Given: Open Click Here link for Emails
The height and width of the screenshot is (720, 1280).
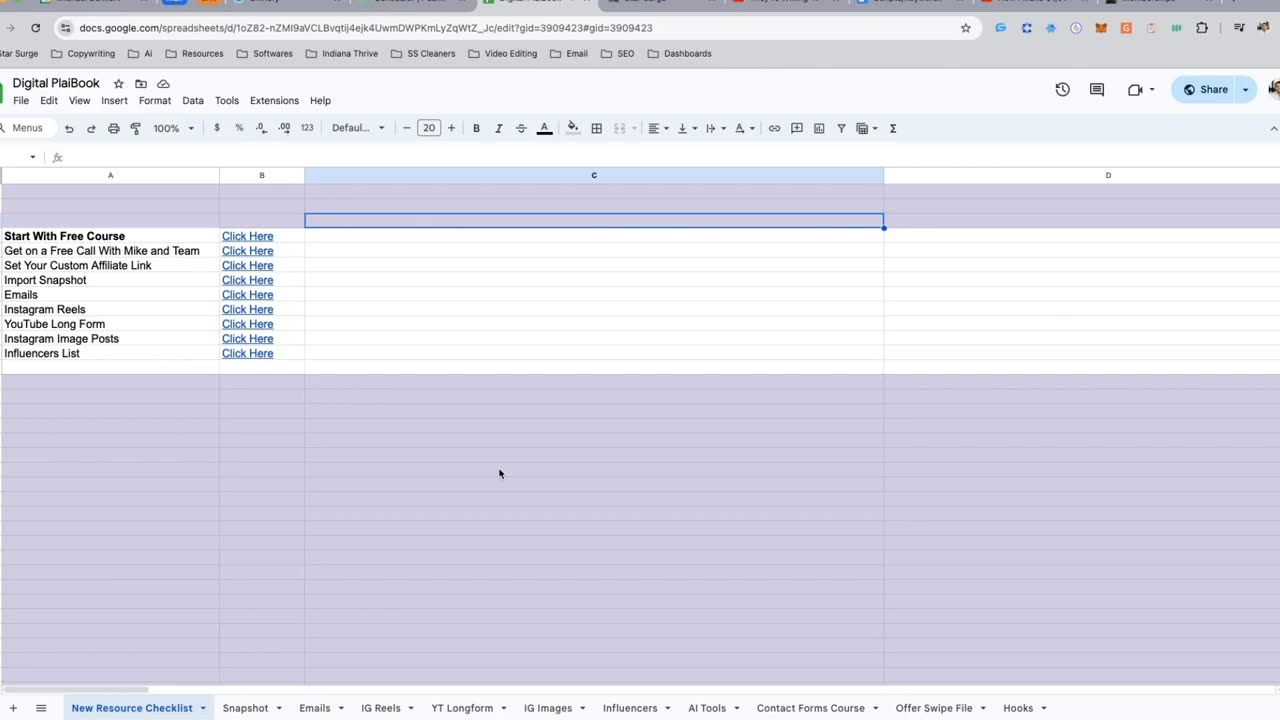Looking at the screenshot, I should 247,295.
